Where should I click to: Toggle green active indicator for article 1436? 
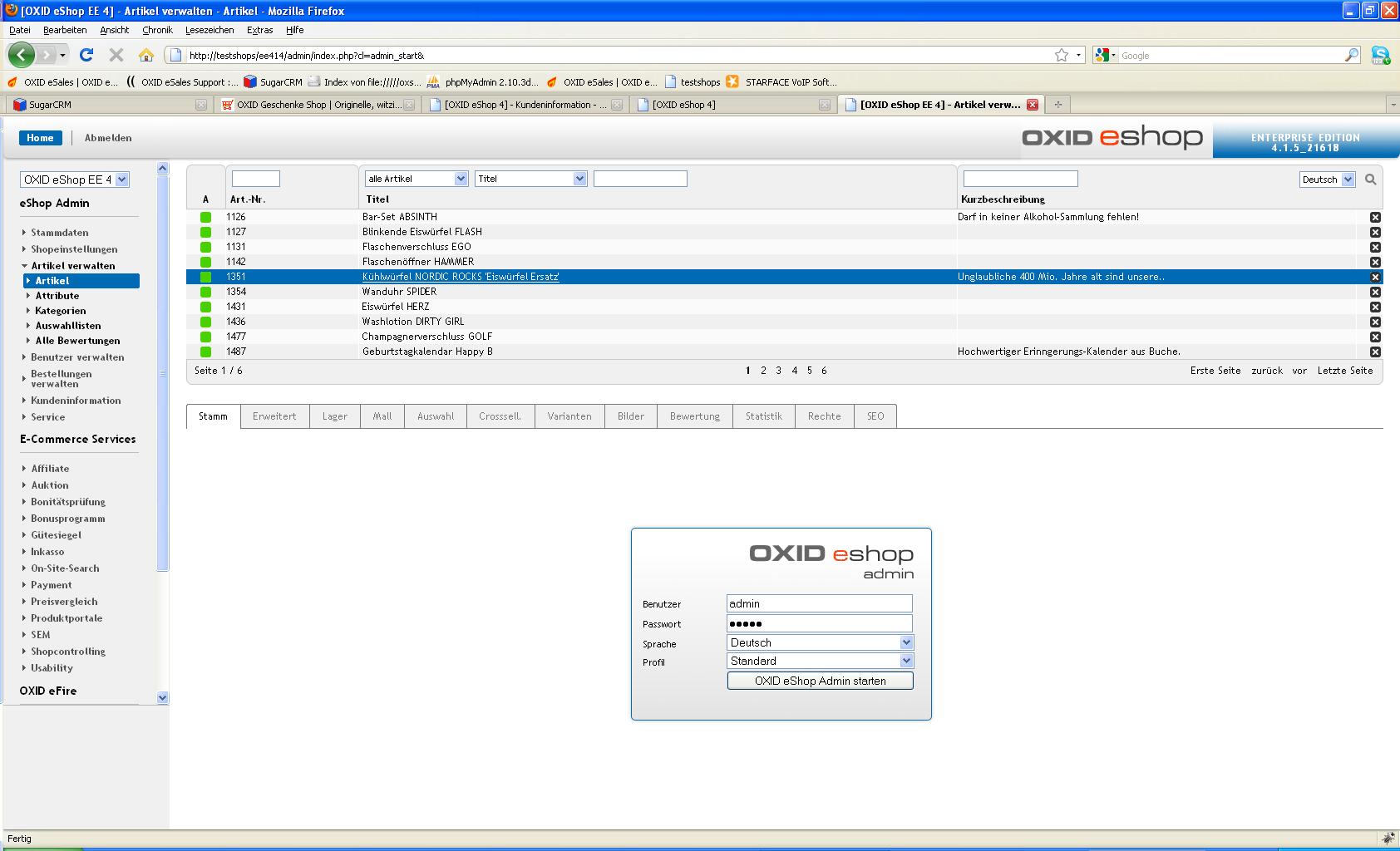[205, 322]
